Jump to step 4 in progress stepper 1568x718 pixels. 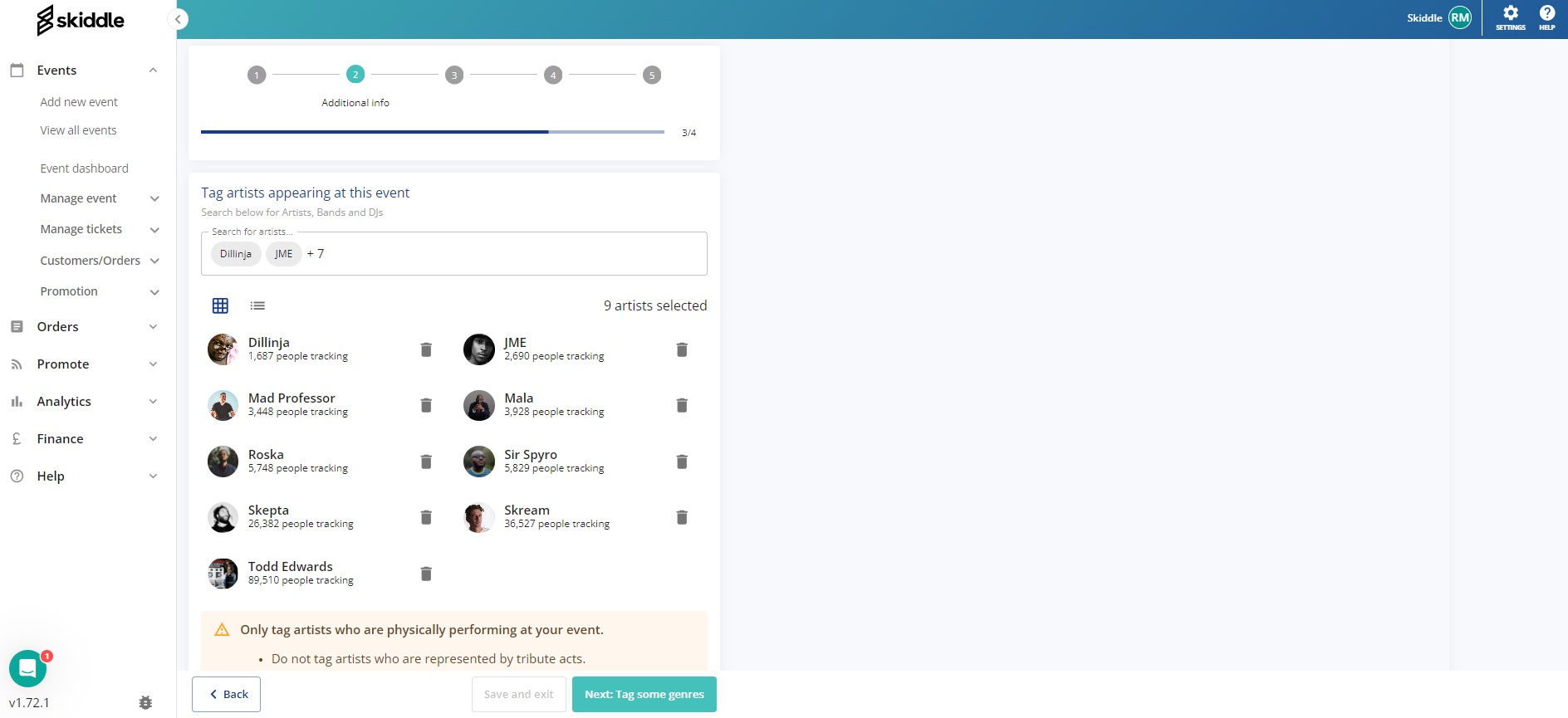(x=553, y=76)
